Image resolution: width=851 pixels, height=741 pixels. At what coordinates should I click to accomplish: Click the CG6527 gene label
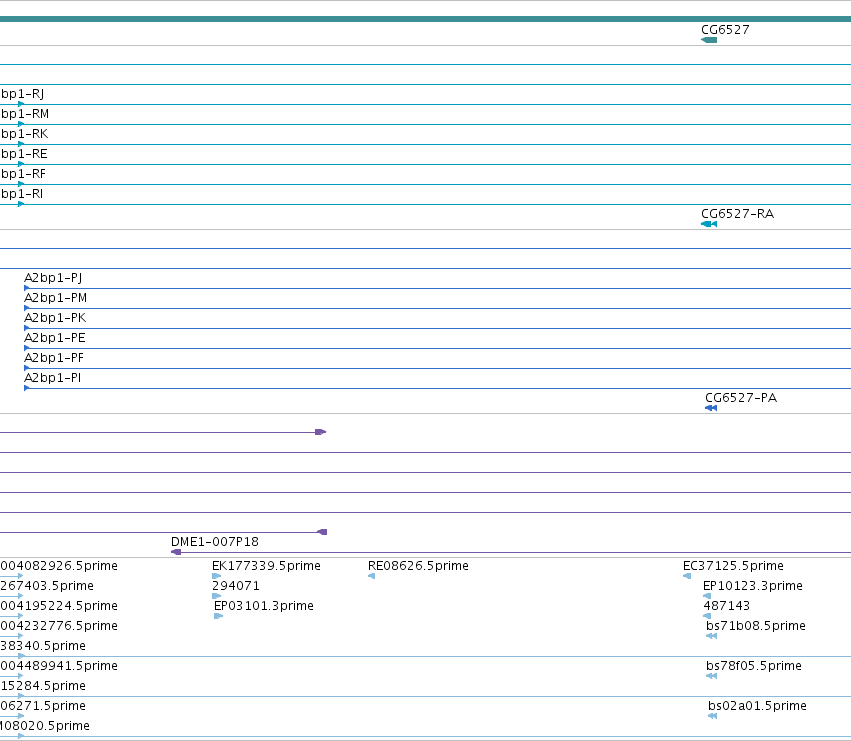725,30
